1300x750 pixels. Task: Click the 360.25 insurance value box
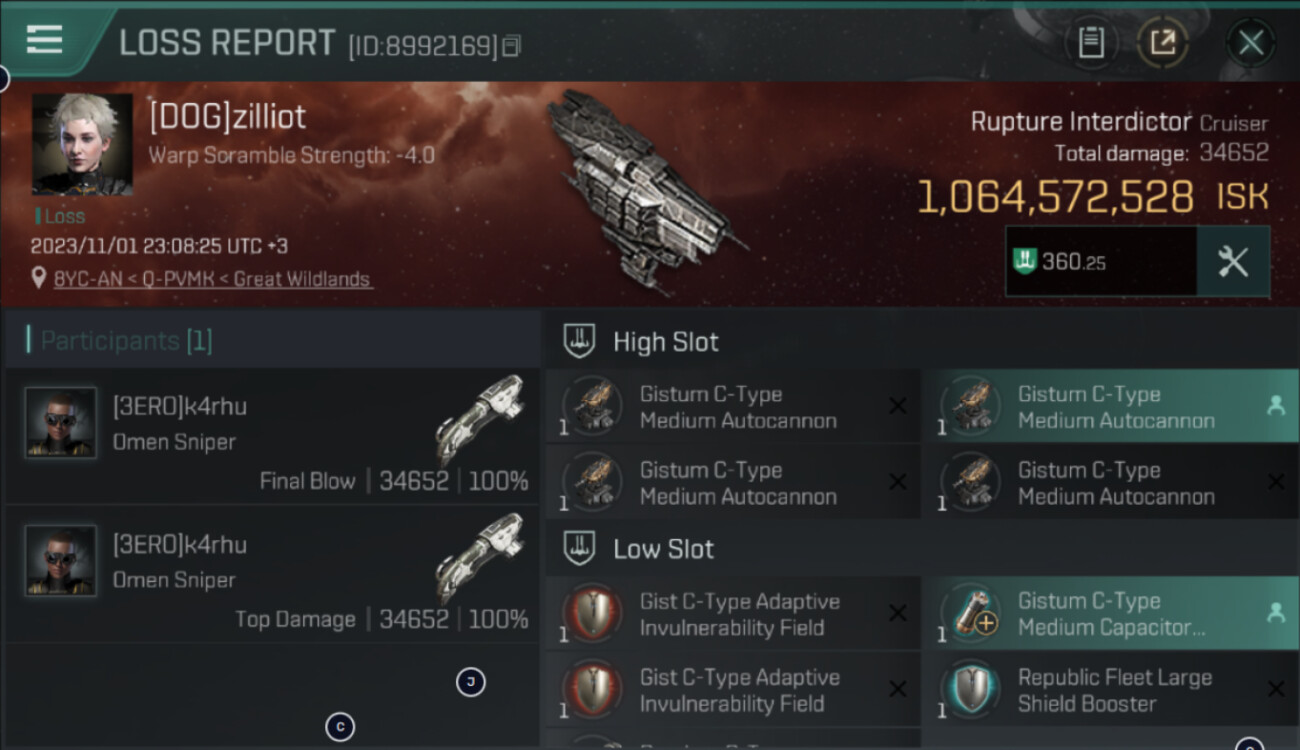point(1101,261)
